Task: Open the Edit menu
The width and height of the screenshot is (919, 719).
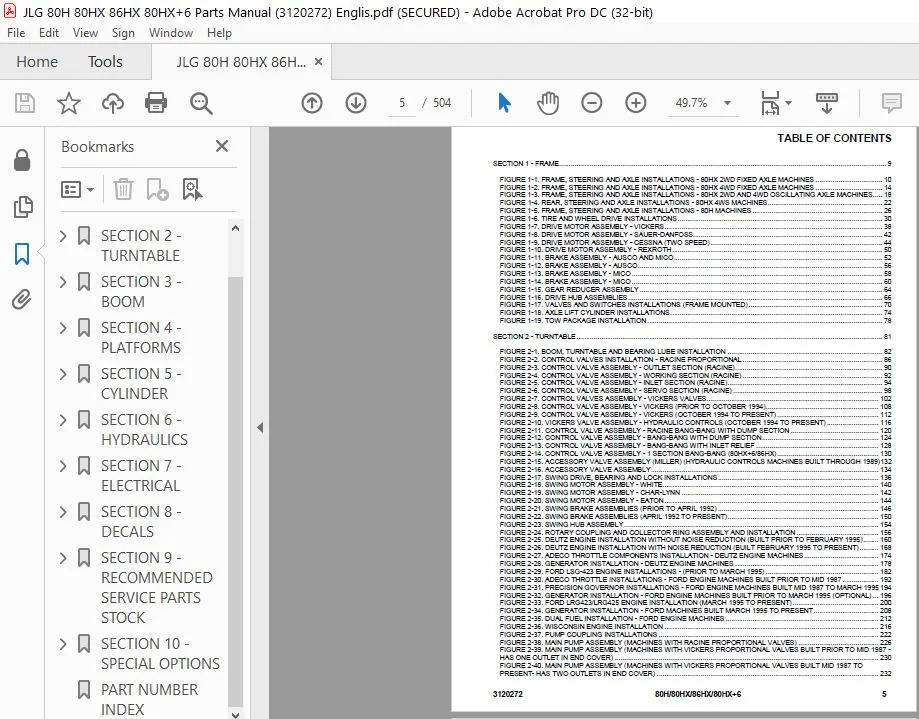Action: [x=49, y=33]
